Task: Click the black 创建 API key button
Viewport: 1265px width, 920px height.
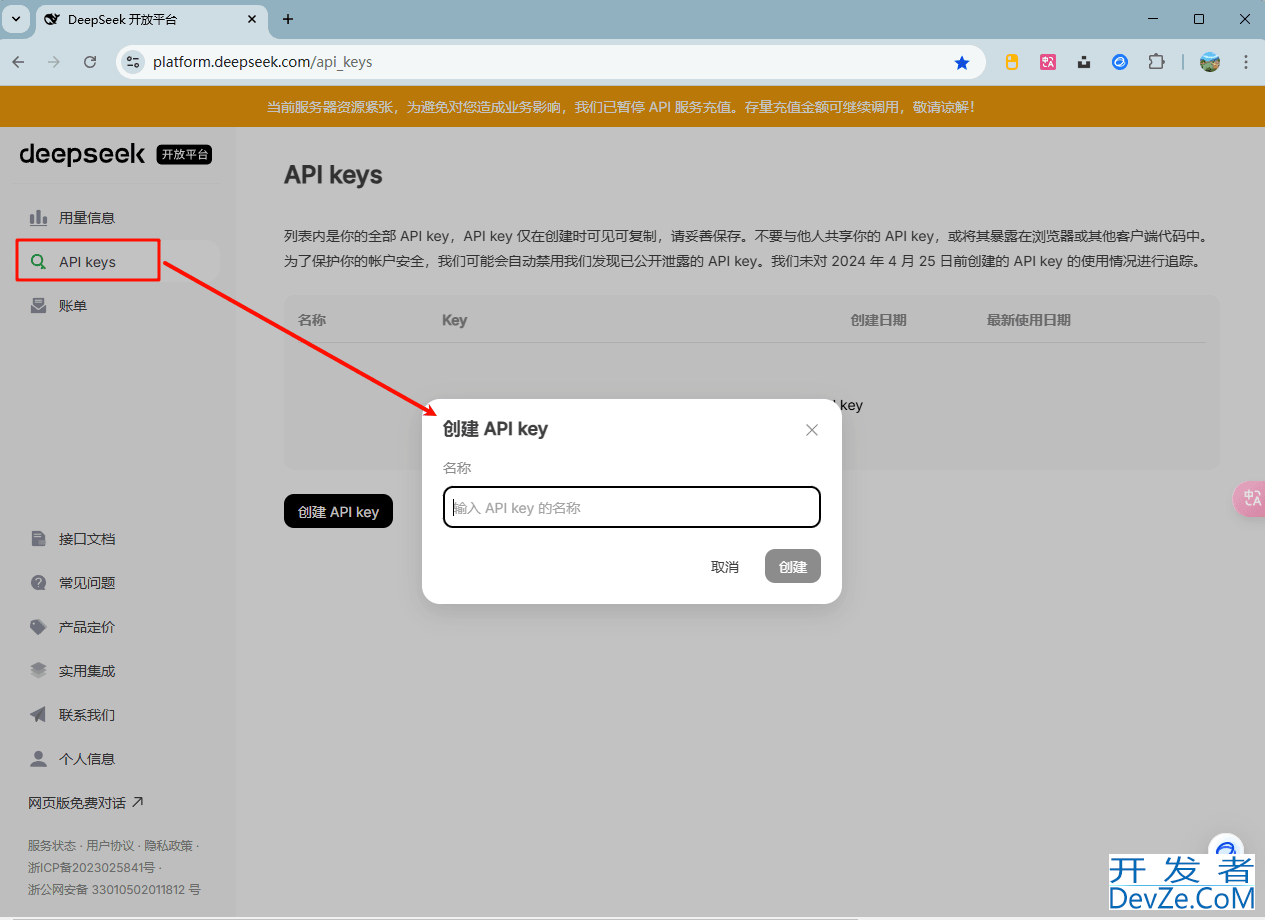Action: tap(338, 511)
